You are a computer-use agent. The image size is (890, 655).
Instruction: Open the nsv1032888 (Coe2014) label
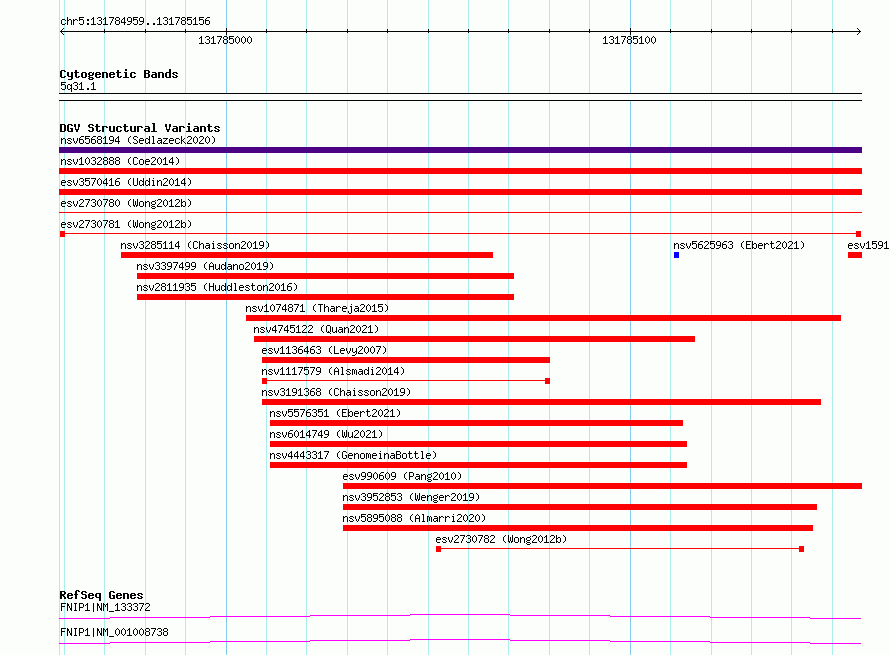pyautogui.click(x=120, y=161)
